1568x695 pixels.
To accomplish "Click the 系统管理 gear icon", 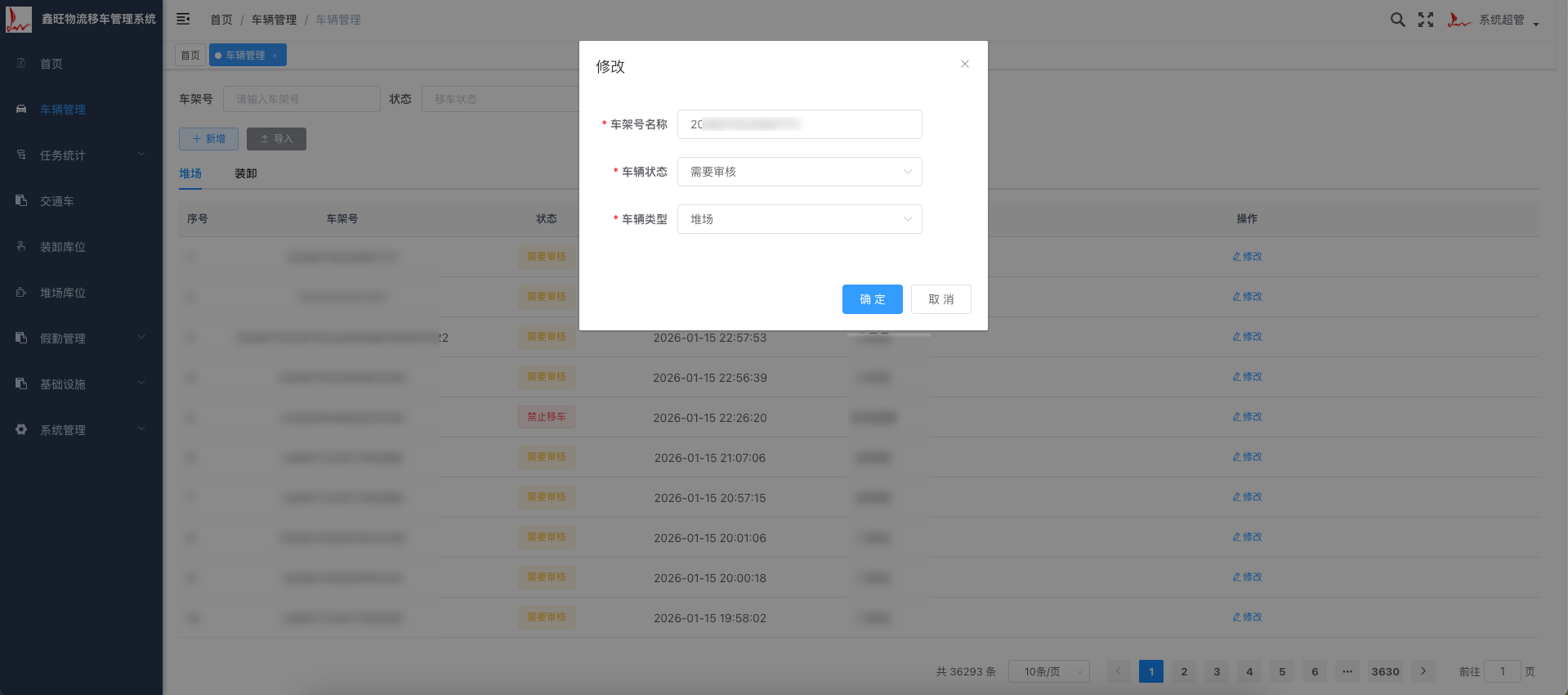I will click(21, 429).
